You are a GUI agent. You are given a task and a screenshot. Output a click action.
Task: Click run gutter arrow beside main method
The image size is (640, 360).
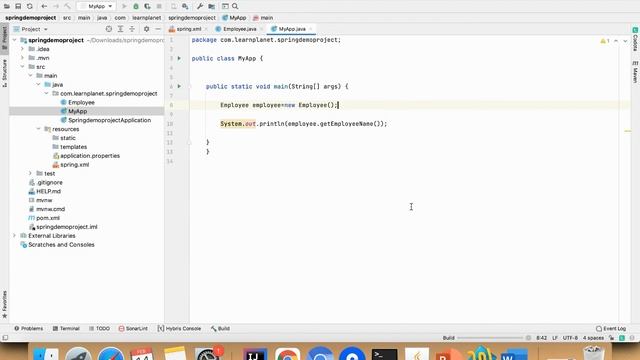point(179,86)
